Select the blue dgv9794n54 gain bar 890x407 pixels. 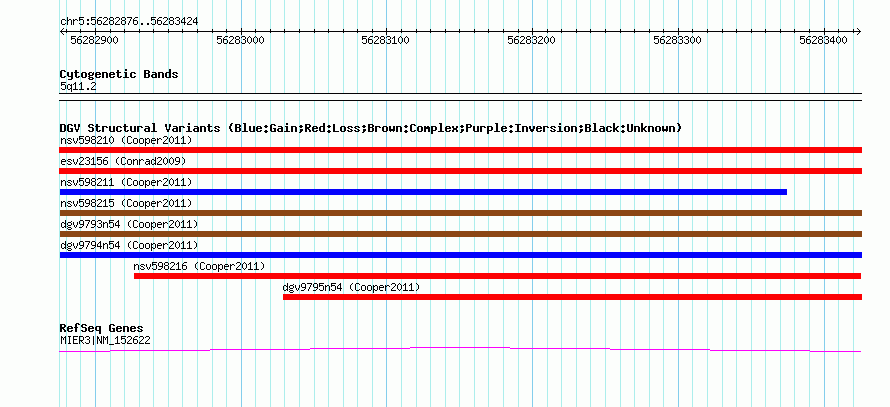tap(460, 255)
